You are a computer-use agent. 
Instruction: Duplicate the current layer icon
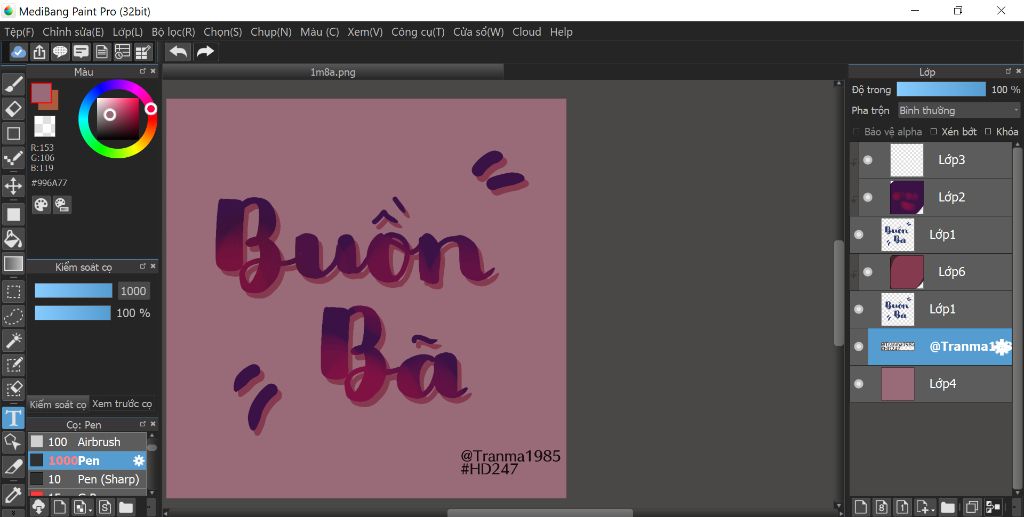point(972,507)
